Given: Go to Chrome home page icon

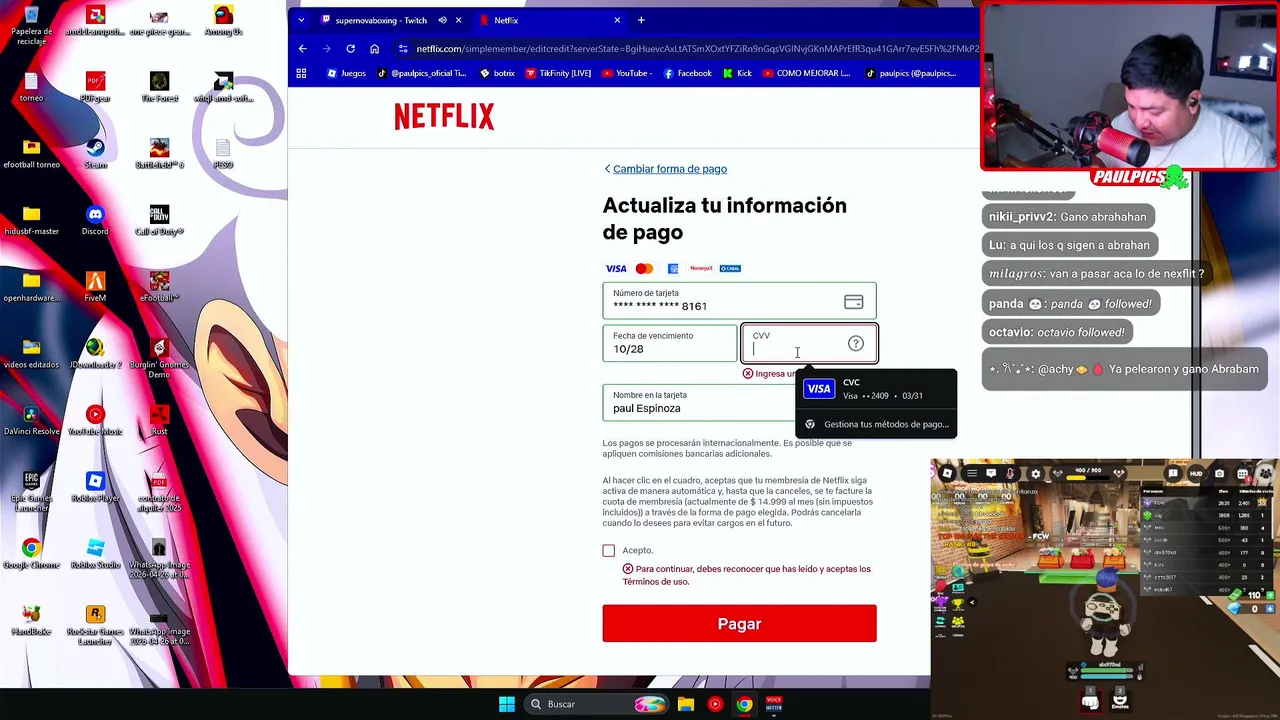Looking at the screenshot, I should coord(374,48).
